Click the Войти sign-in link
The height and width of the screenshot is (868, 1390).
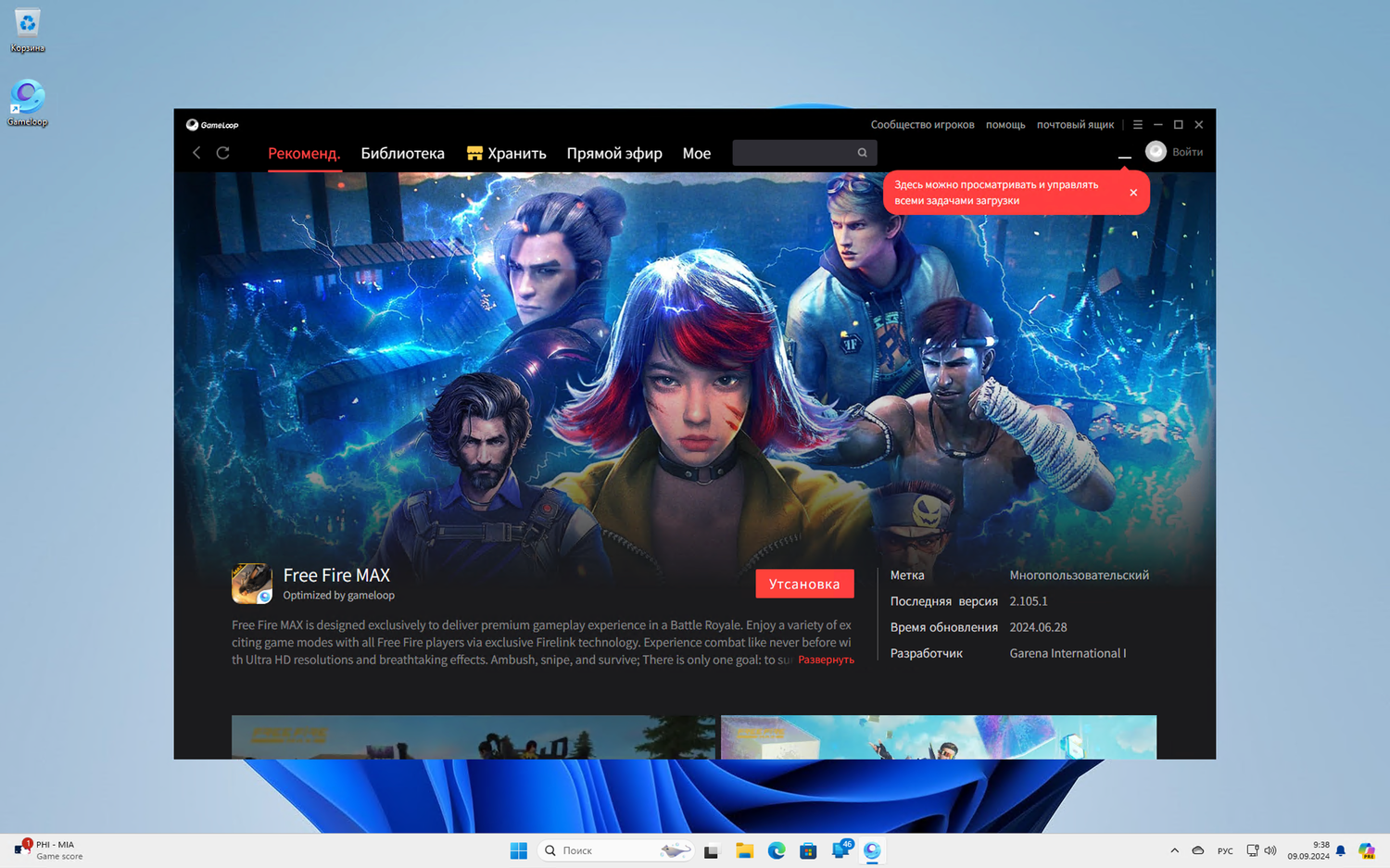click(1187, 152)
